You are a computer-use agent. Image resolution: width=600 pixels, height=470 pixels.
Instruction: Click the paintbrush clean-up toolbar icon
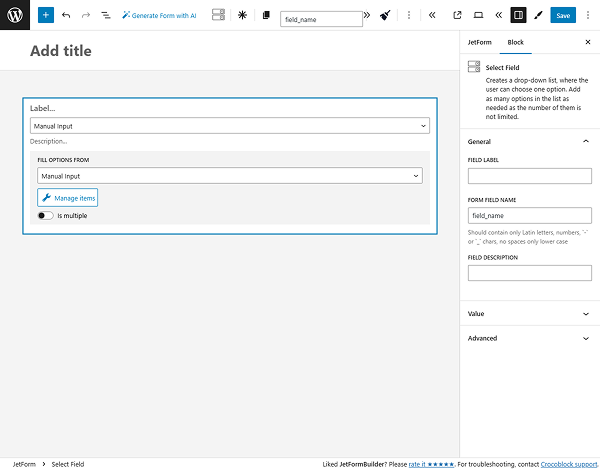pos(385,15)
